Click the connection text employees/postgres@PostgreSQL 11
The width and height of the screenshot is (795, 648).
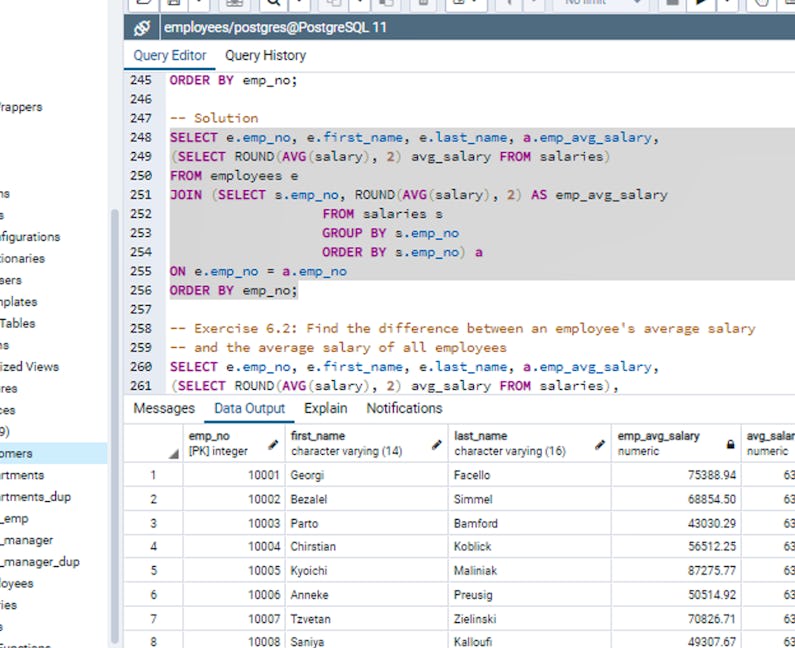(275, 27)
